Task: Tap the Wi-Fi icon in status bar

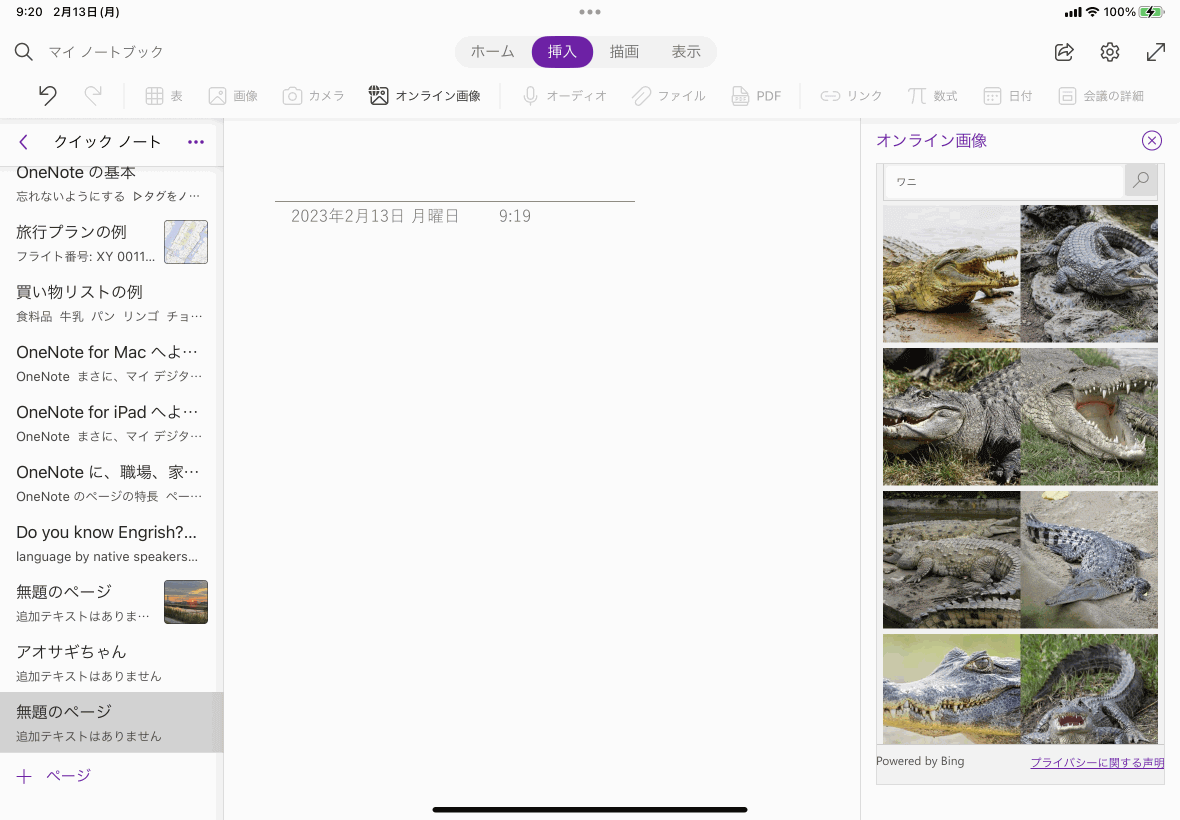Action: point(1093,12)
